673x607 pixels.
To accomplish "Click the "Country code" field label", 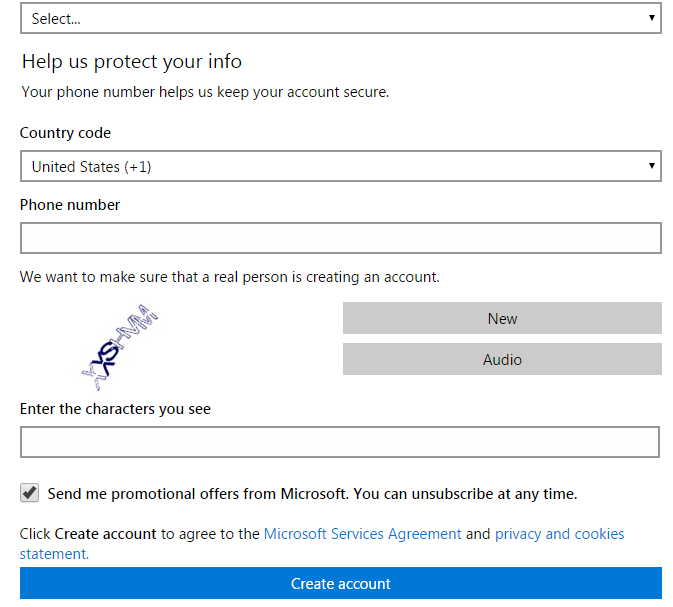I will (66, 133).
